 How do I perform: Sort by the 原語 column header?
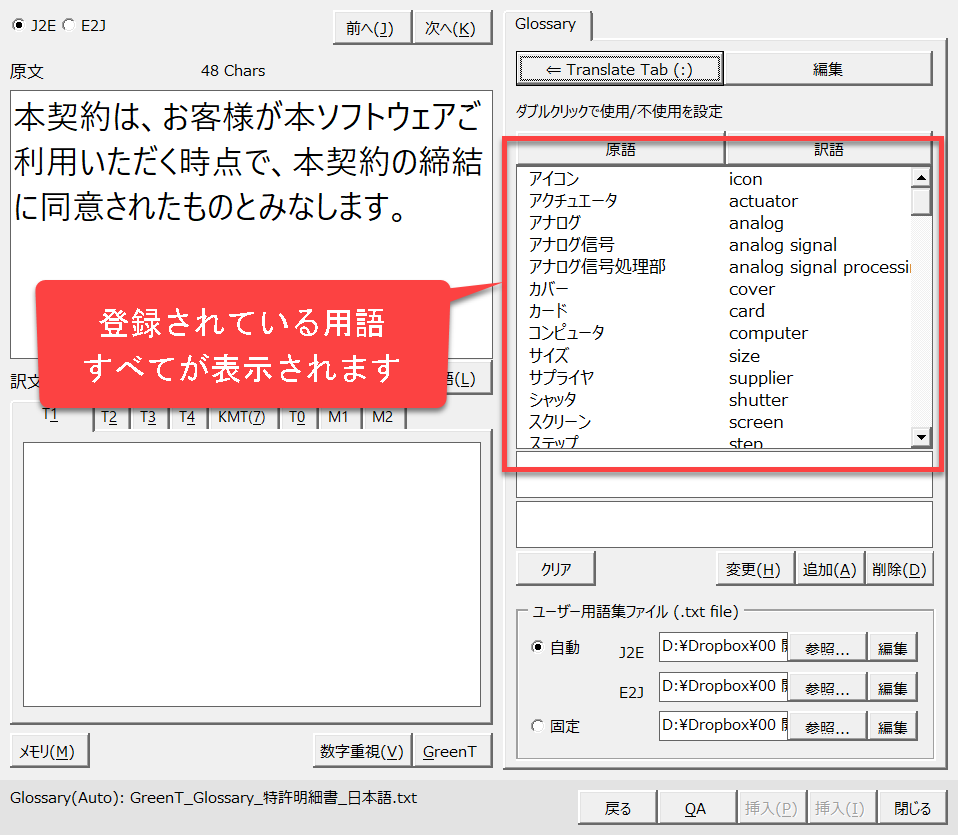point(620,150)
